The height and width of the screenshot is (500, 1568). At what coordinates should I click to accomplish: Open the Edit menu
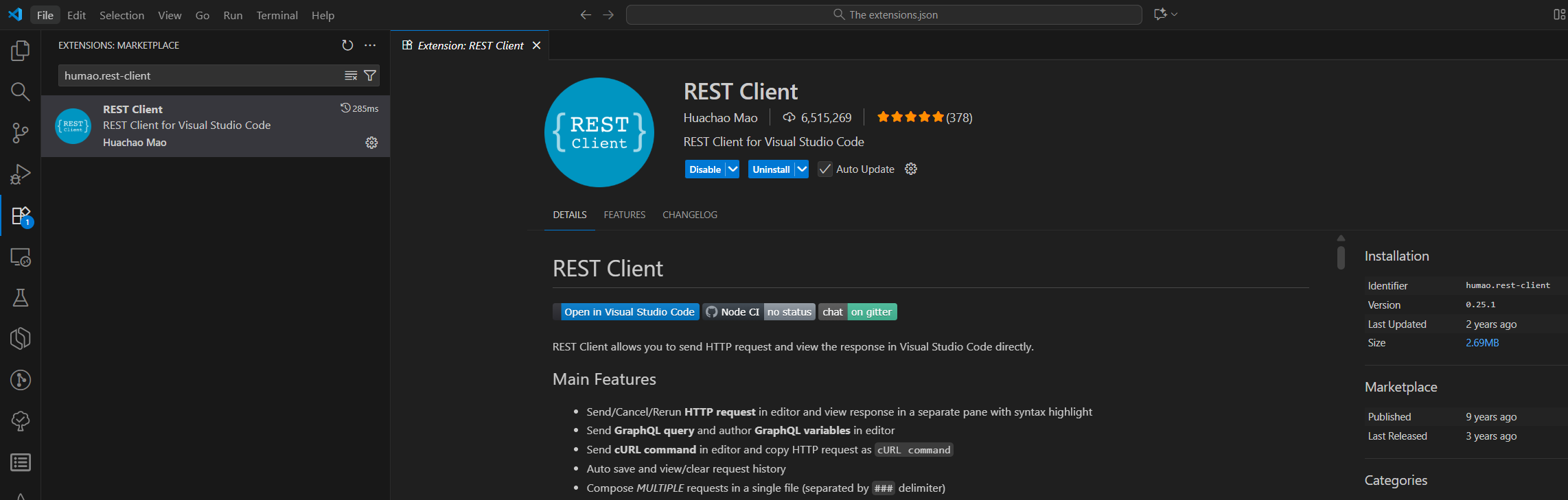76,15
